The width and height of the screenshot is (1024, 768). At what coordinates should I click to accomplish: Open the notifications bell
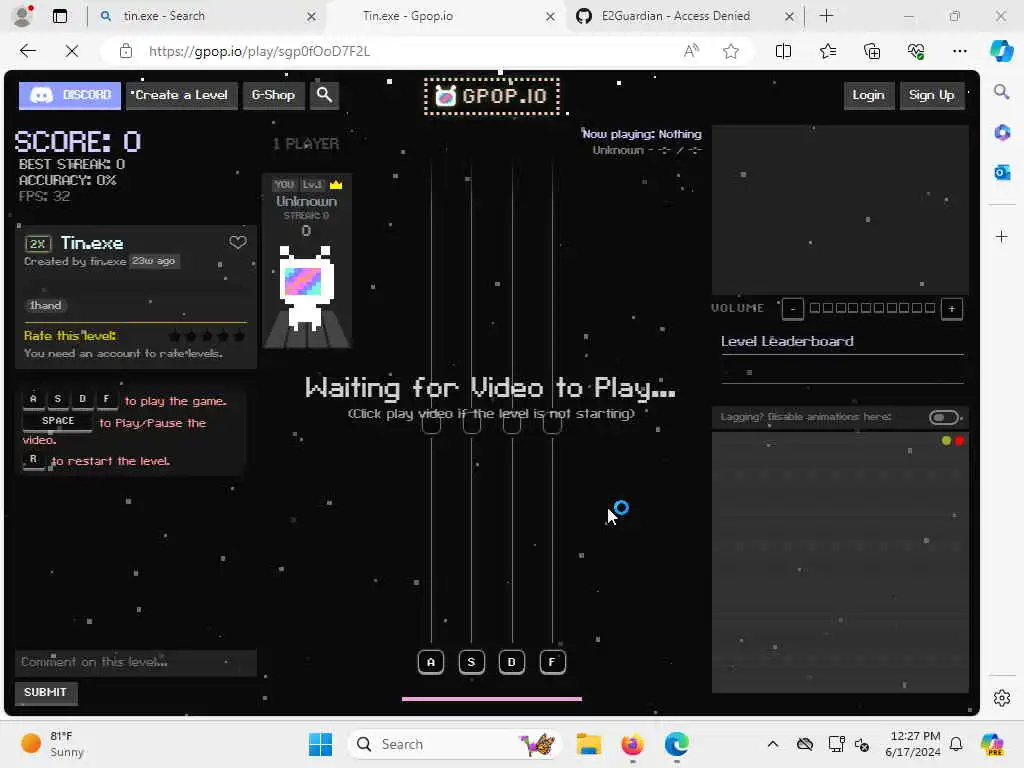(x=956, y=744)
